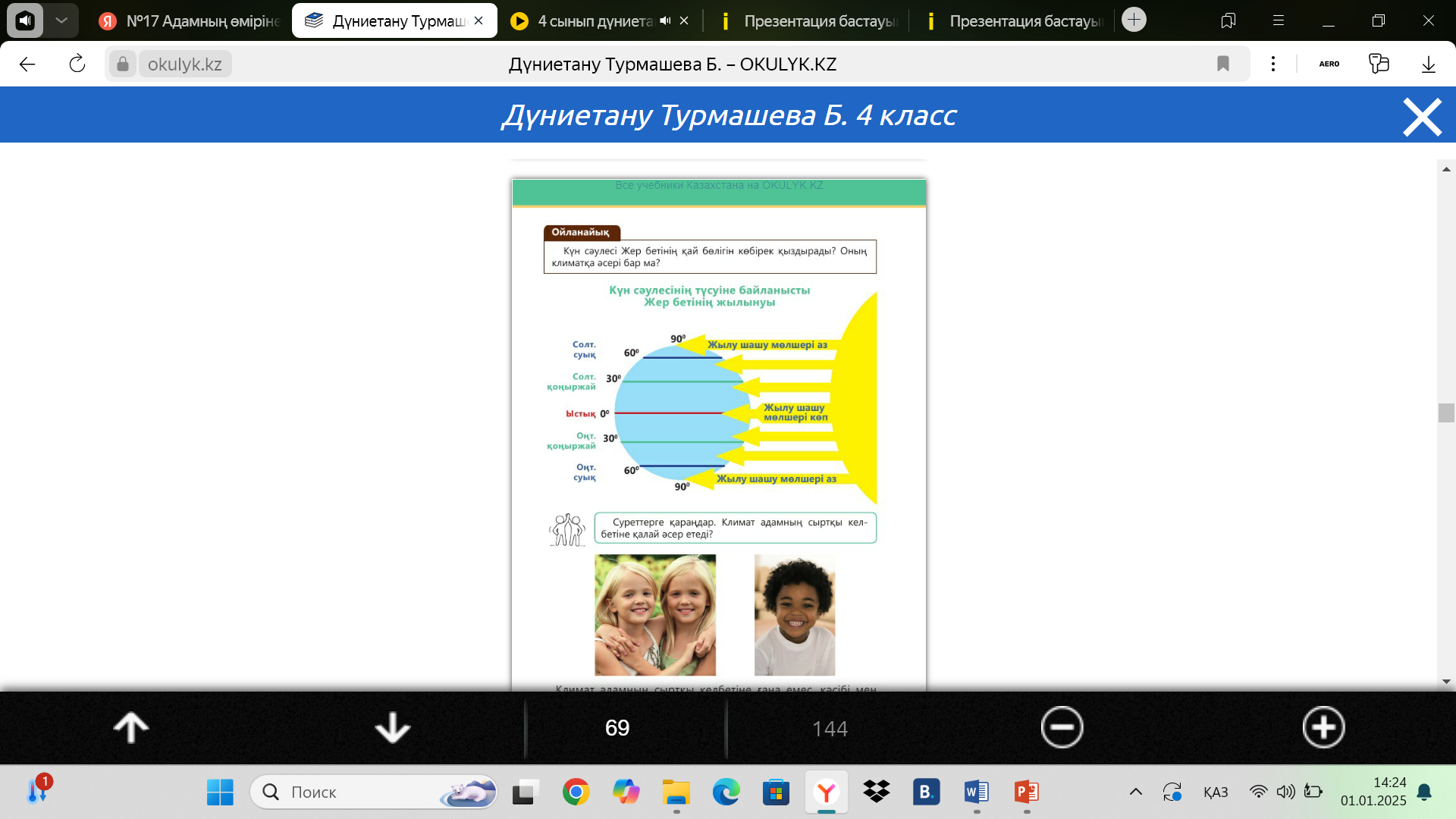Go to previous page with up arrow
Image resolution: width=1456 pixels, height=819 pixels.
click(131, 728)
